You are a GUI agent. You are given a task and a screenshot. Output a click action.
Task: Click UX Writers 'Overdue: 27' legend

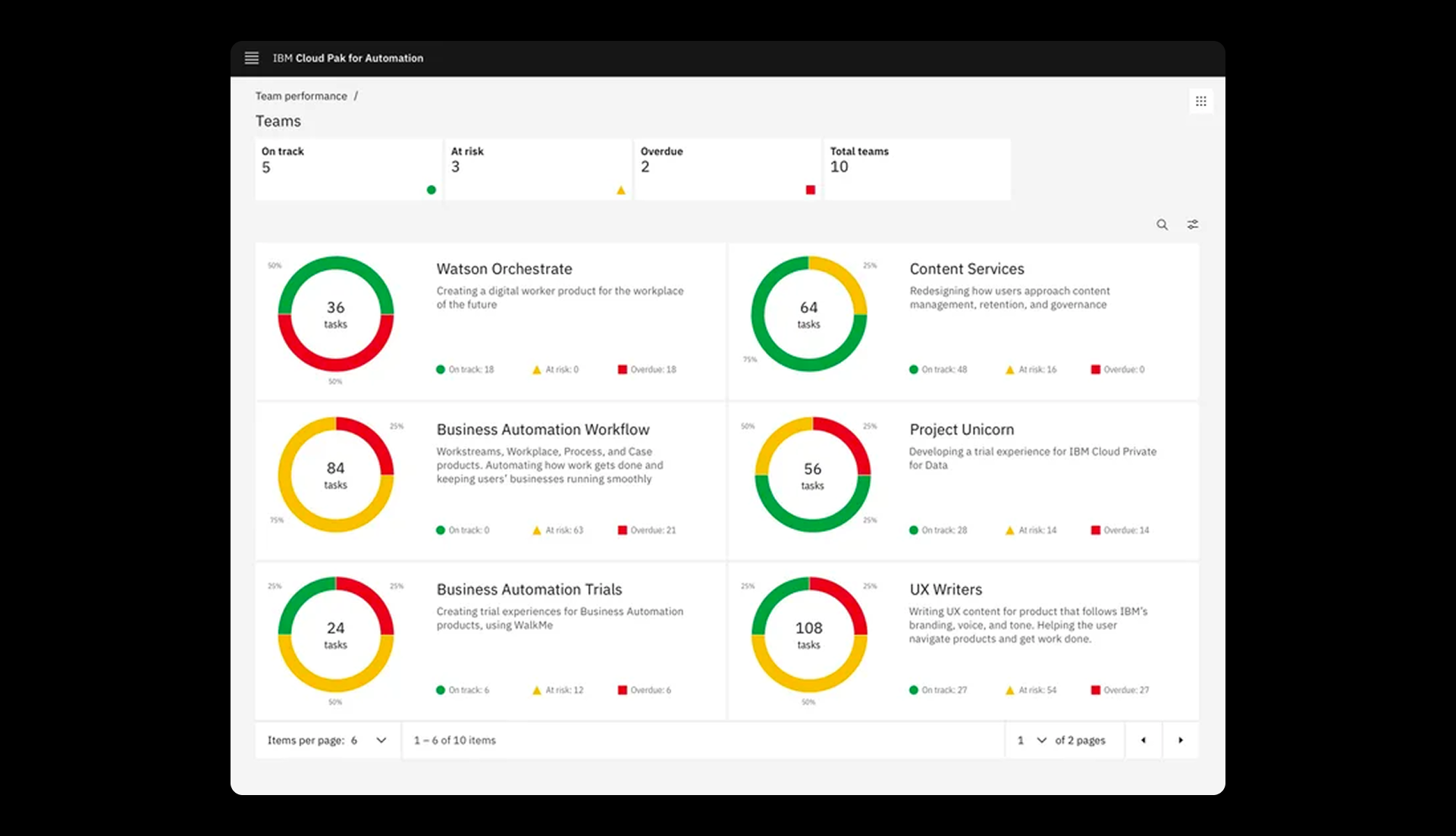tap(1120, 690)
